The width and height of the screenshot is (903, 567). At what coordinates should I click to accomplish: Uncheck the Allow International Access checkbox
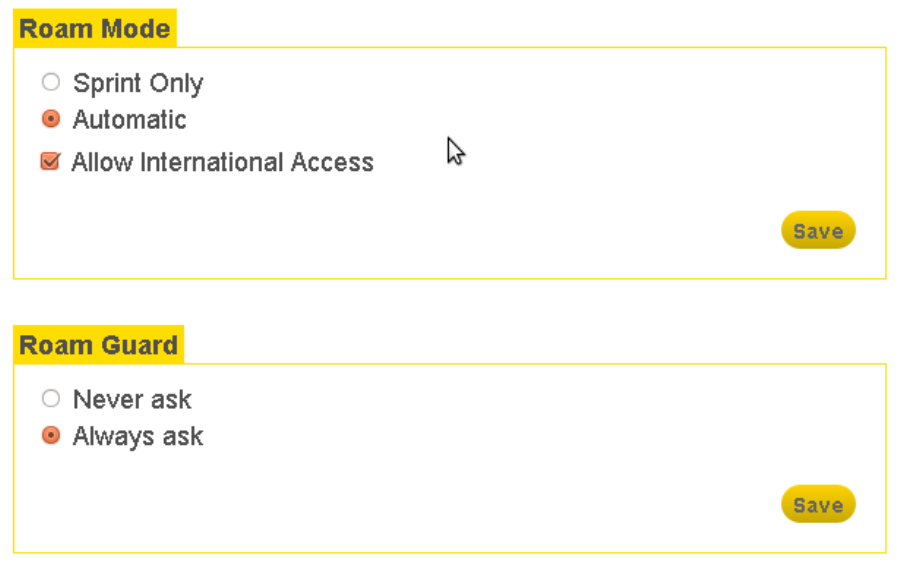click(50, 161)
